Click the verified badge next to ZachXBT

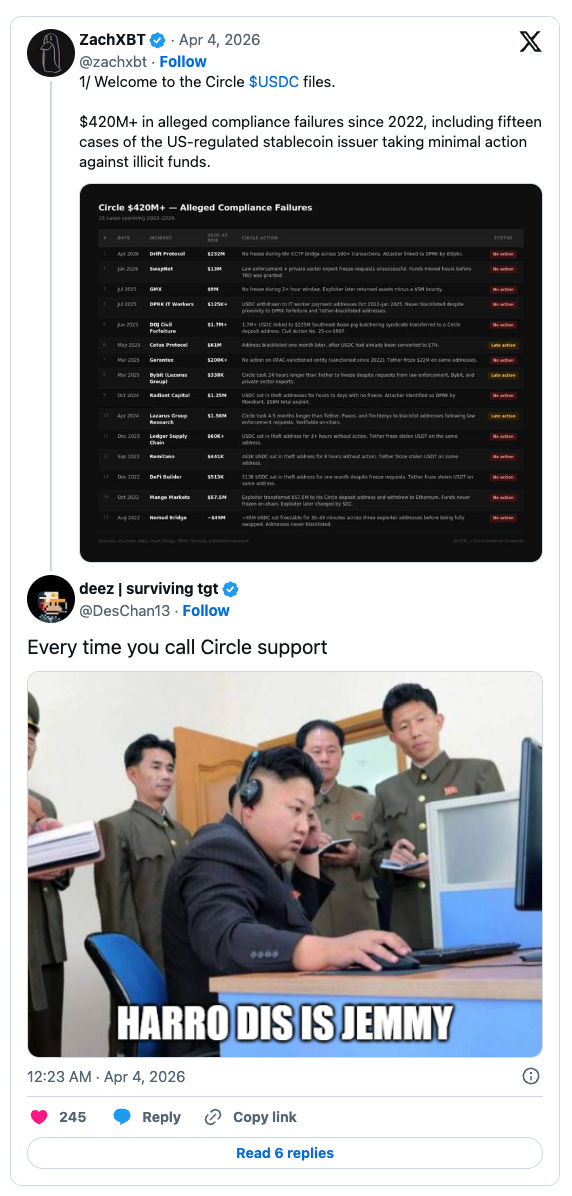[x=158, y=40]
